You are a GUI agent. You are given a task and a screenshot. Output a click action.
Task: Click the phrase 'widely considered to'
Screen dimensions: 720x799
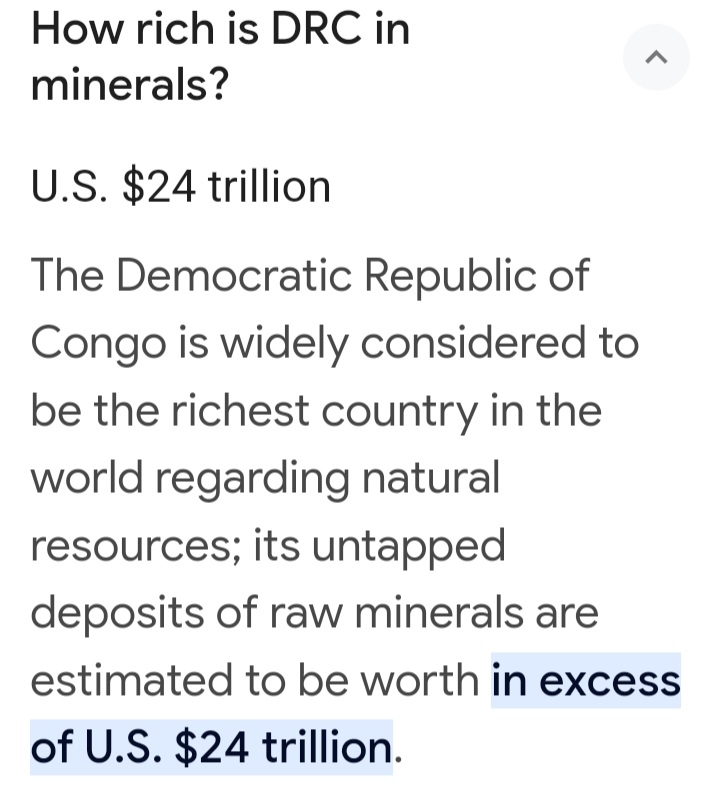(x=429, y=342)
